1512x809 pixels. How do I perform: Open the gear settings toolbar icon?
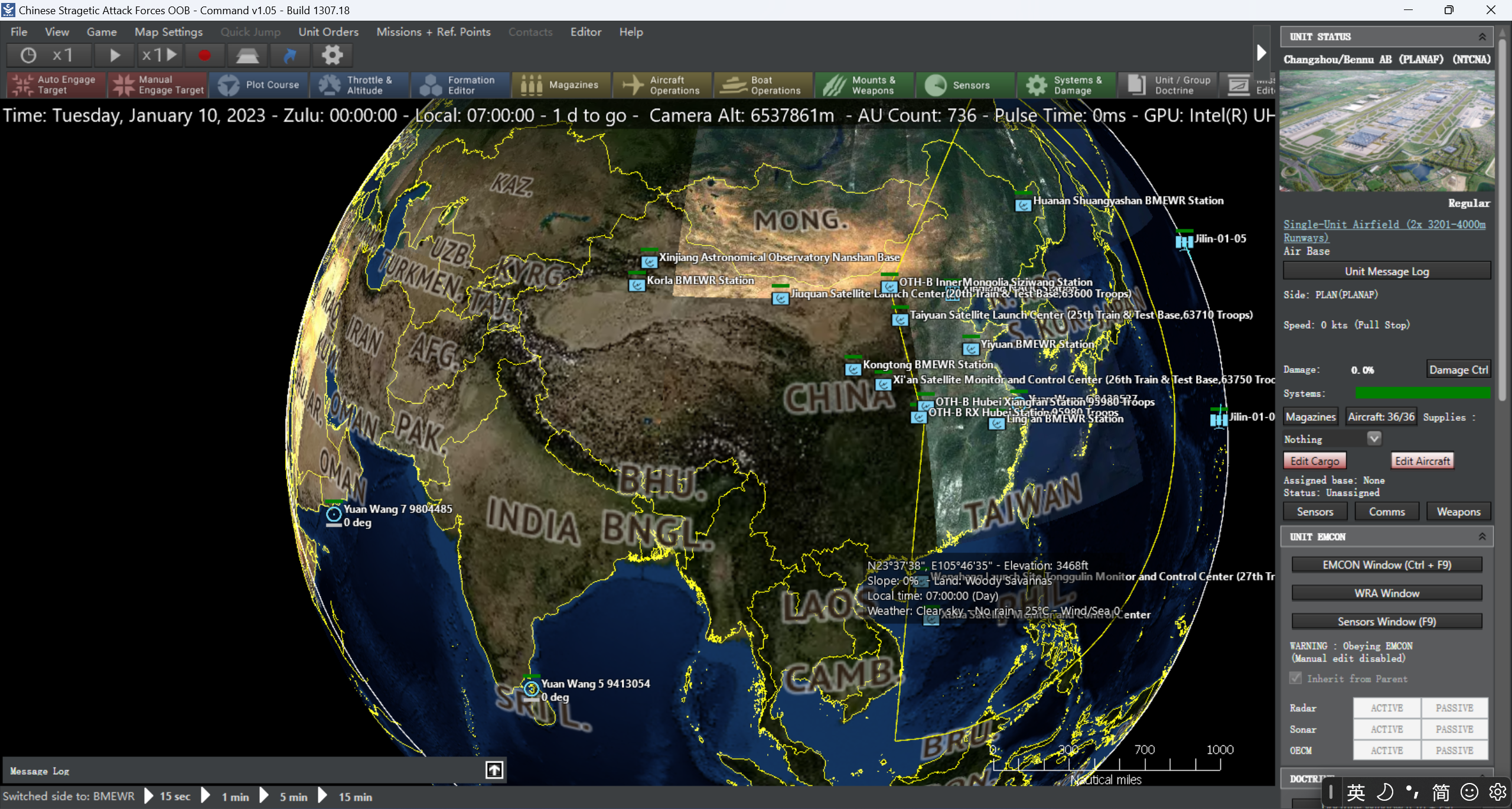[x=332, y=56]
